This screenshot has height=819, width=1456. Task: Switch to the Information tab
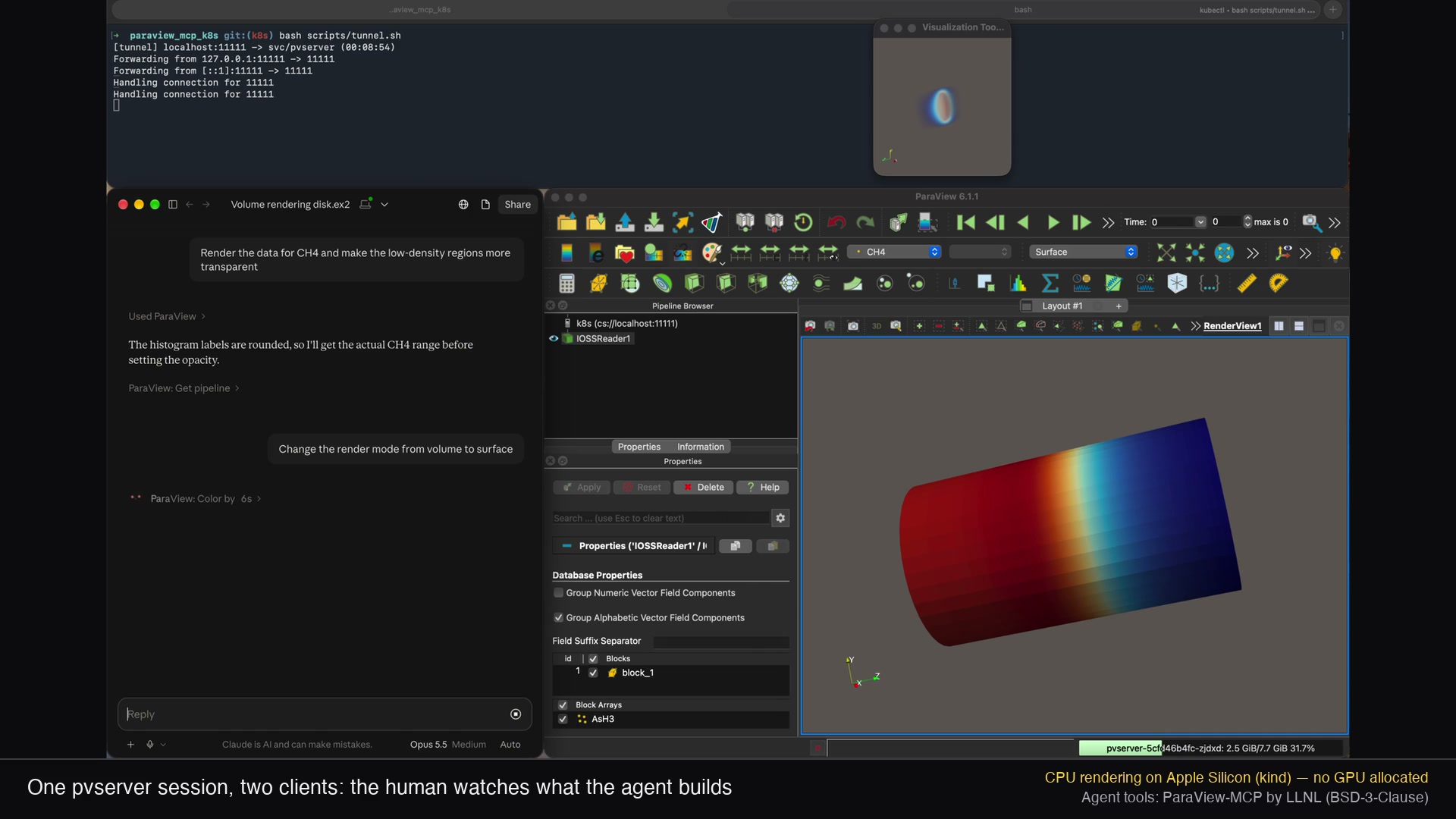click(700, 447)
